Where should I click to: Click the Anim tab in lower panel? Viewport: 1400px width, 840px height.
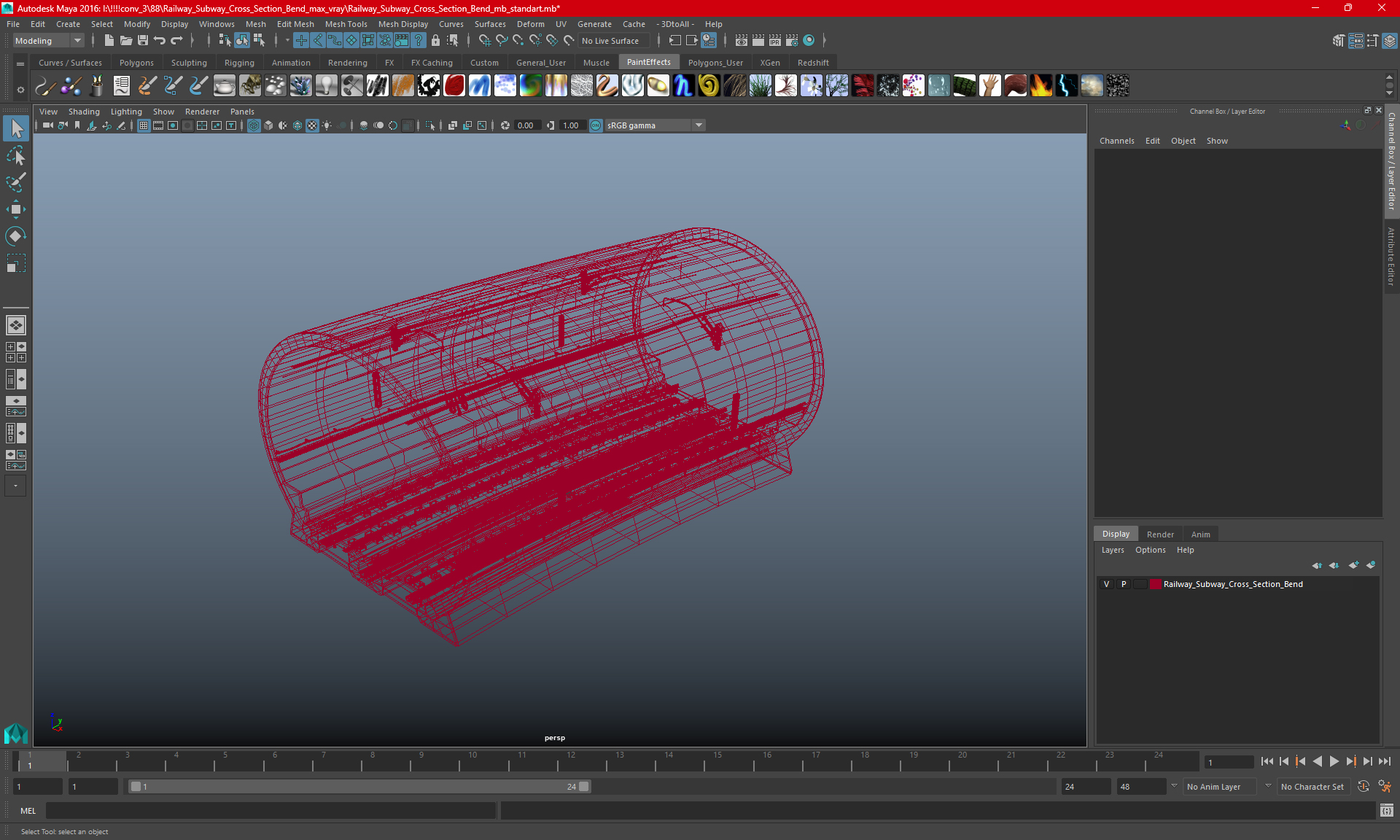(x=1200, y=533)
